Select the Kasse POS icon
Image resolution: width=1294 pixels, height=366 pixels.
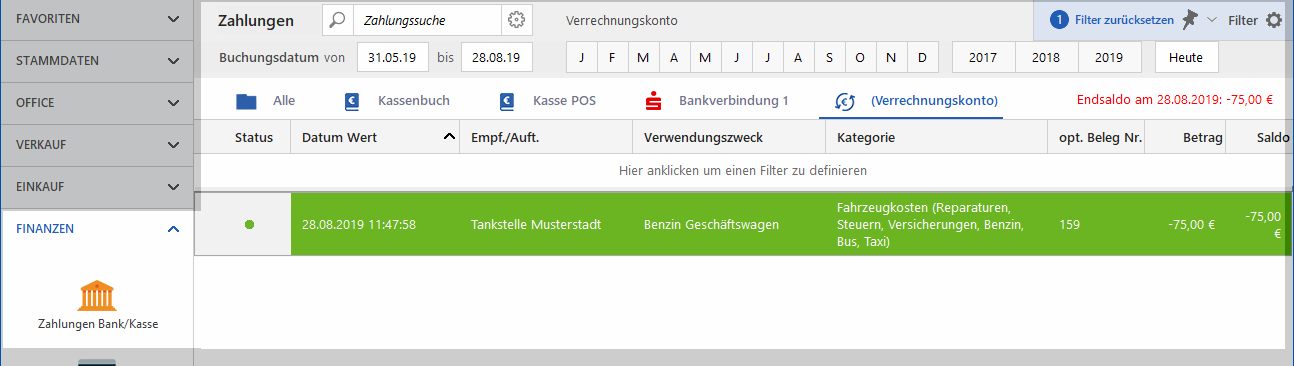507,101
